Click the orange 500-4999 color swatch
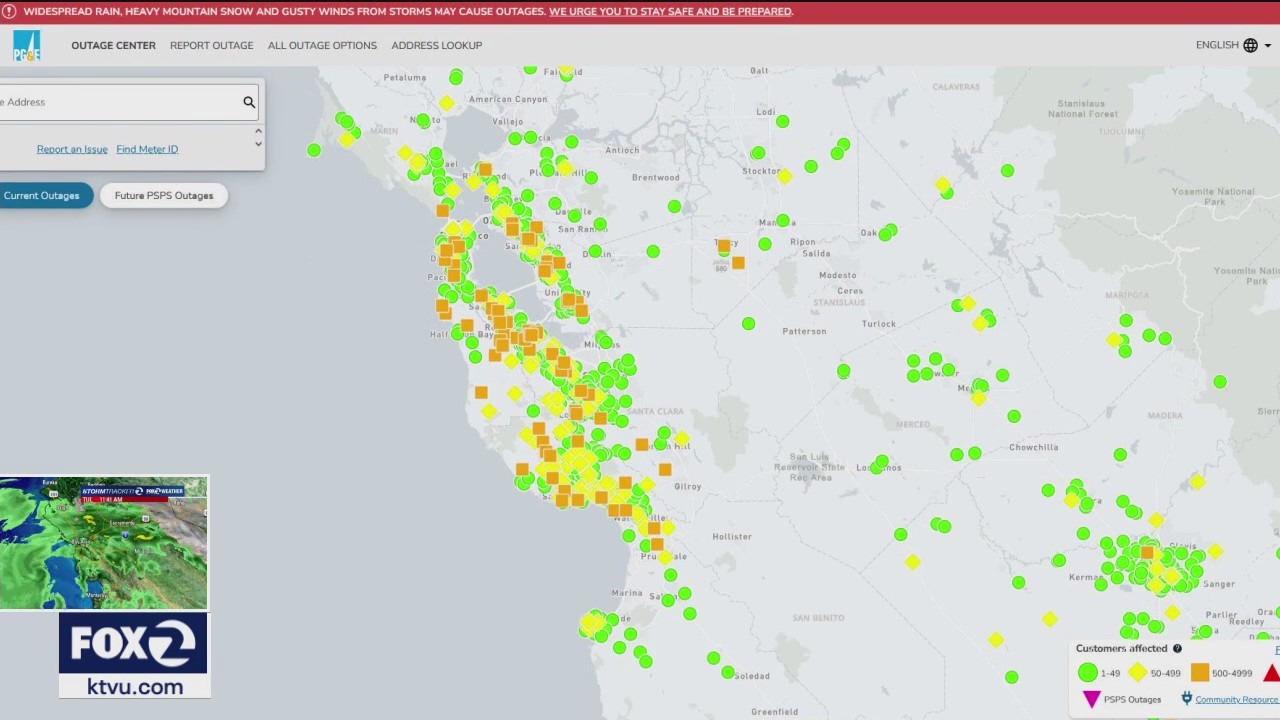Image resolution: width=1280 pixels, height=720 pixels. [x=1199, y=673]
